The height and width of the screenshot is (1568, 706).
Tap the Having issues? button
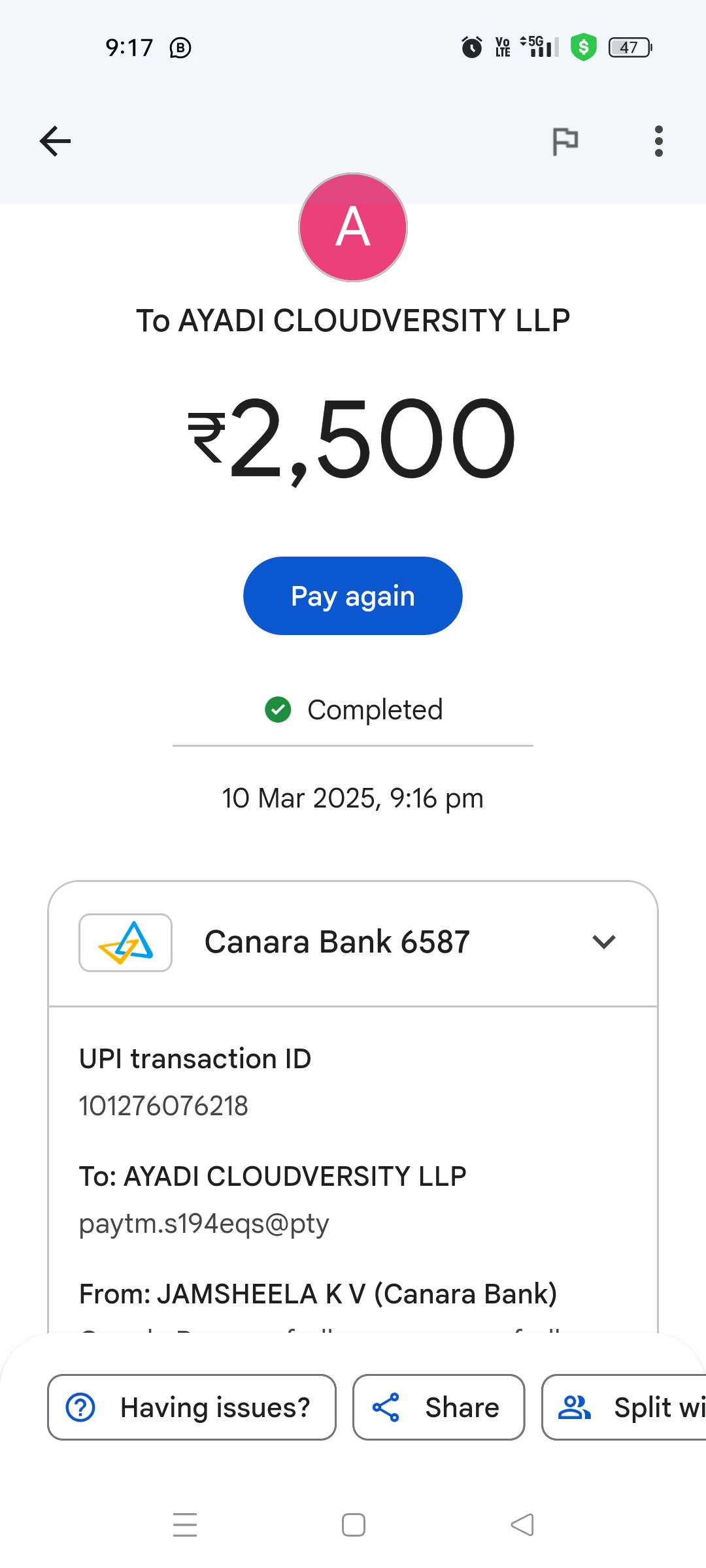(192, 1407)
